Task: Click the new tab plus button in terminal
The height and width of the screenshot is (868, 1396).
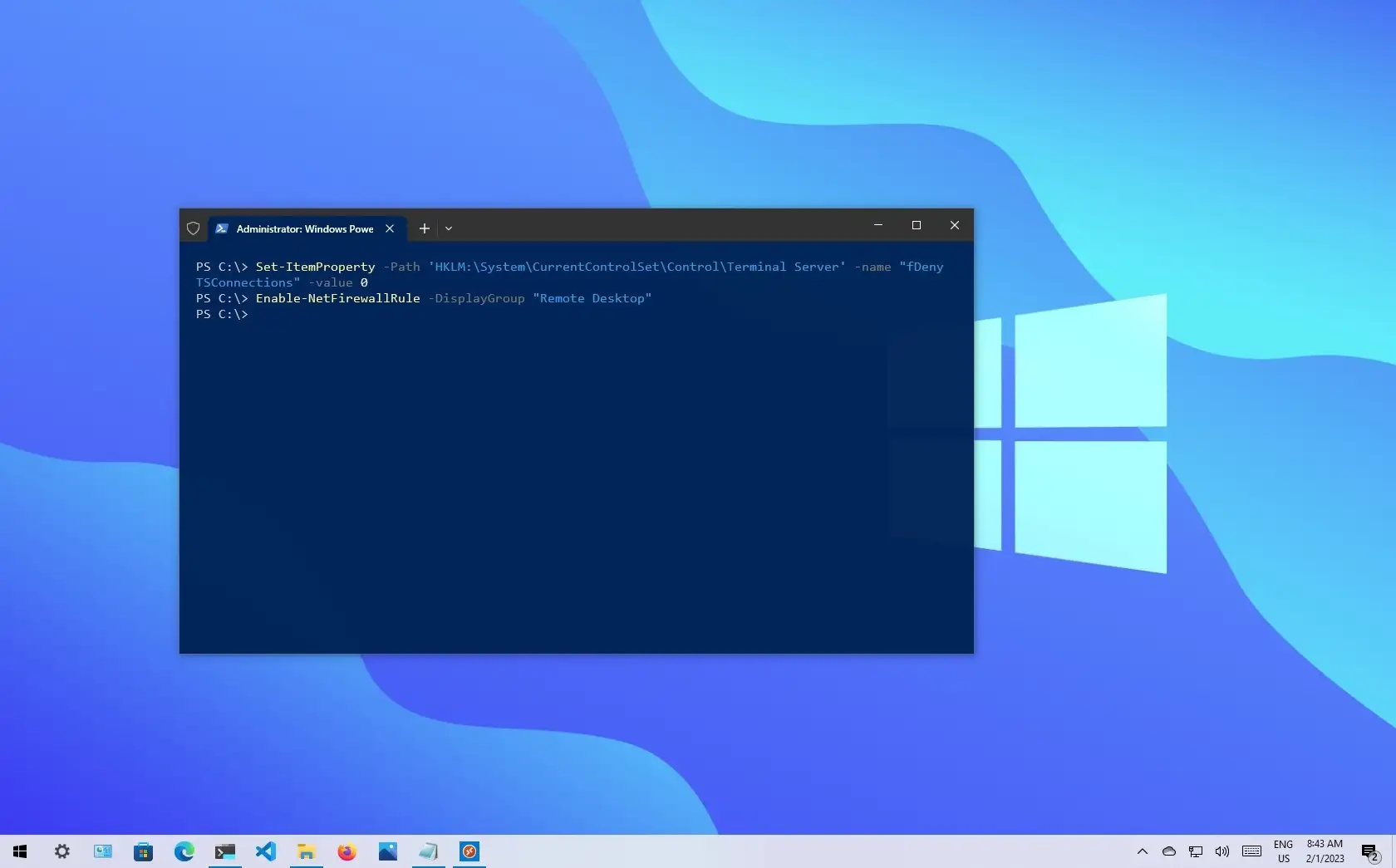Action: 424,228
